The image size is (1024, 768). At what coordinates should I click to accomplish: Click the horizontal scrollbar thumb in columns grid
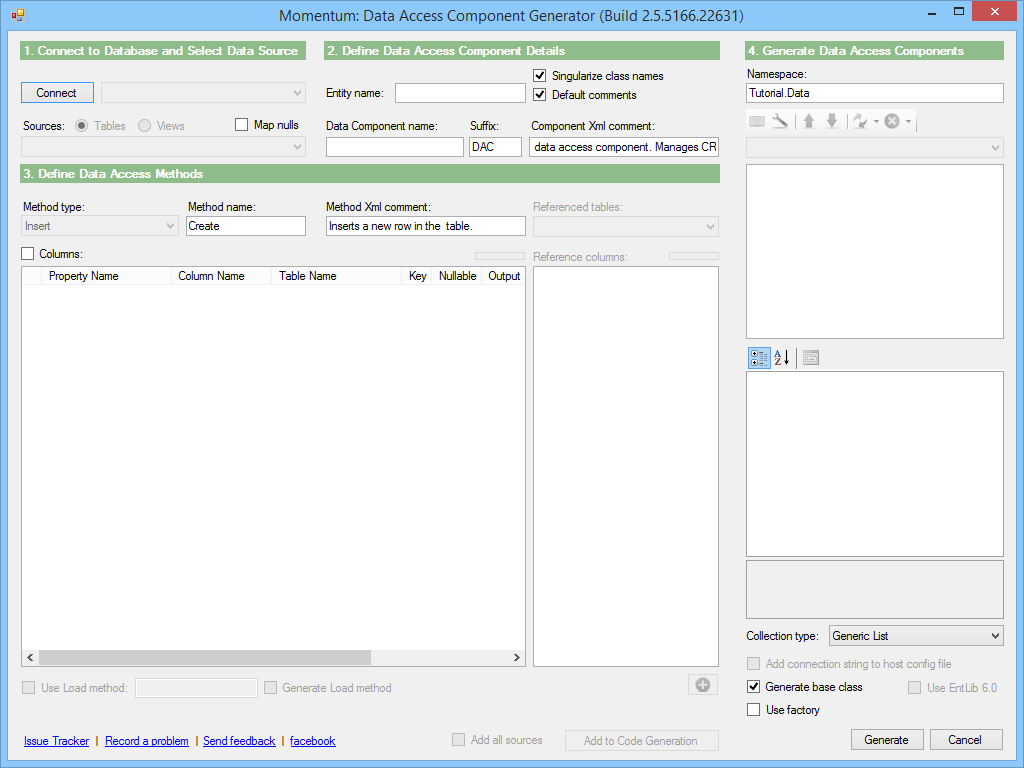pos(205,658)
